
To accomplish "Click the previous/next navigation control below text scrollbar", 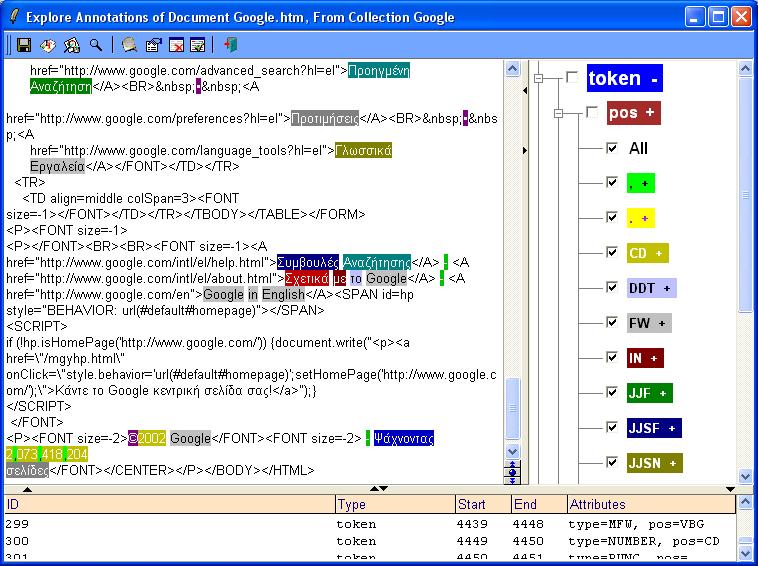I will 512,472.
